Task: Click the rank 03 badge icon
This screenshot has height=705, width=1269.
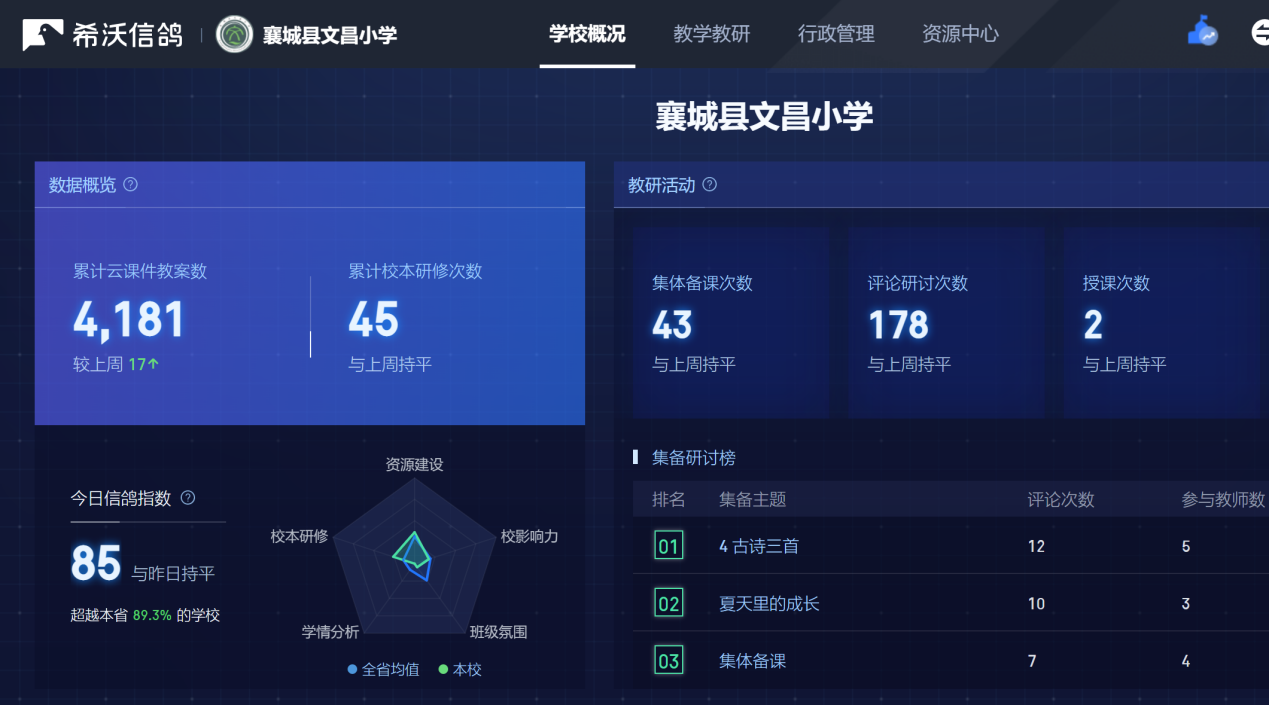Action: (x=668, y=660)
